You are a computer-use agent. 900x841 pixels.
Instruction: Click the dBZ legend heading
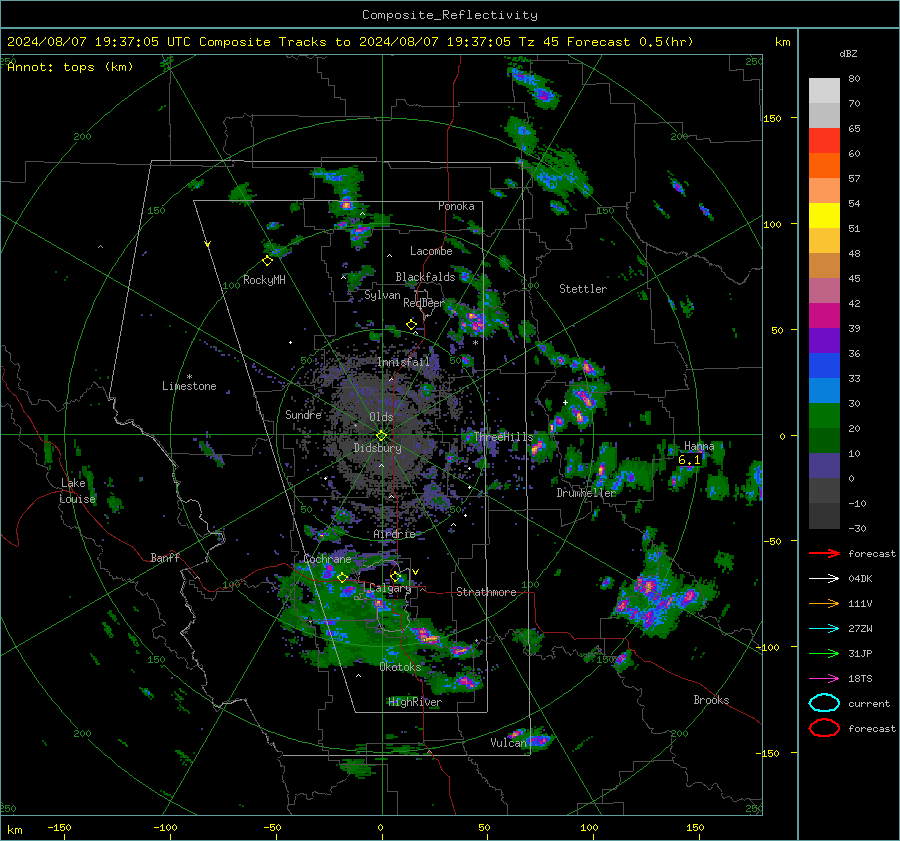(x=848, y=53)
